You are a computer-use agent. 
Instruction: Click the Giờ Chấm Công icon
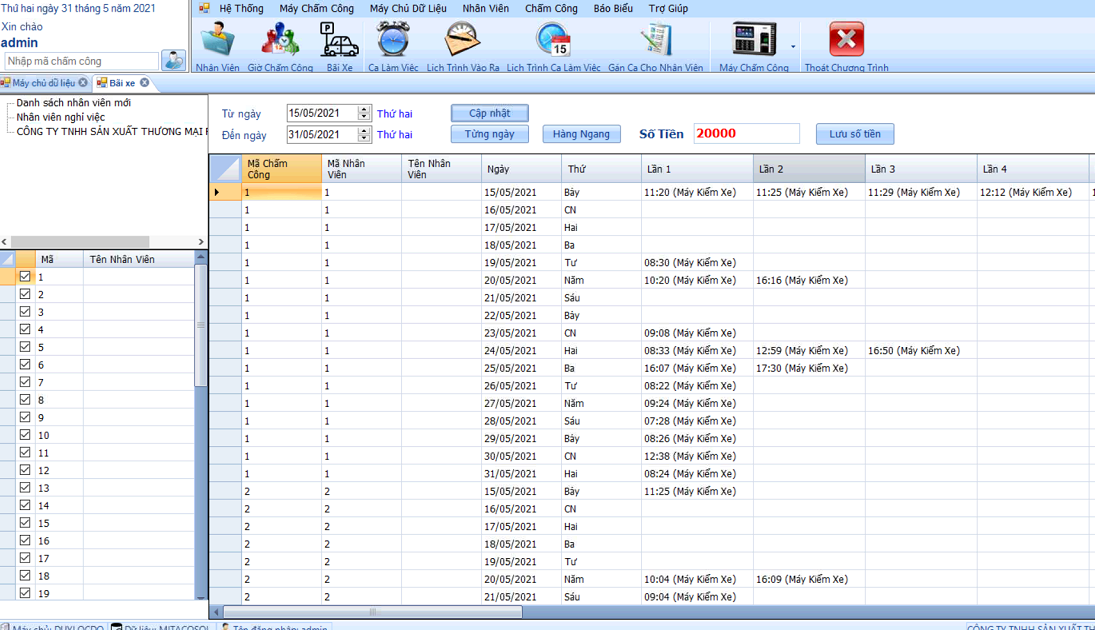pyautogui.click(x=280, y=42)
